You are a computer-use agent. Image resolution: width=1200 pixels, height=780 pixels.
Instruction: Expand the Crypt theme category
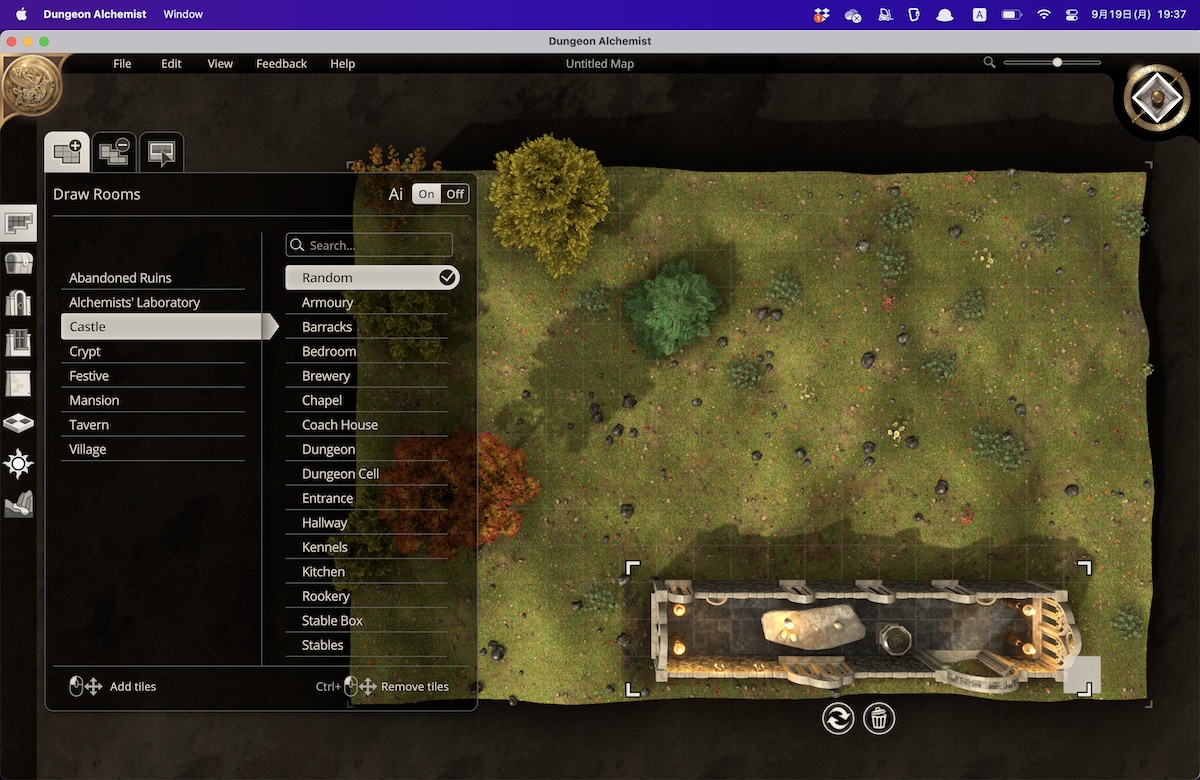coord(152,352)
